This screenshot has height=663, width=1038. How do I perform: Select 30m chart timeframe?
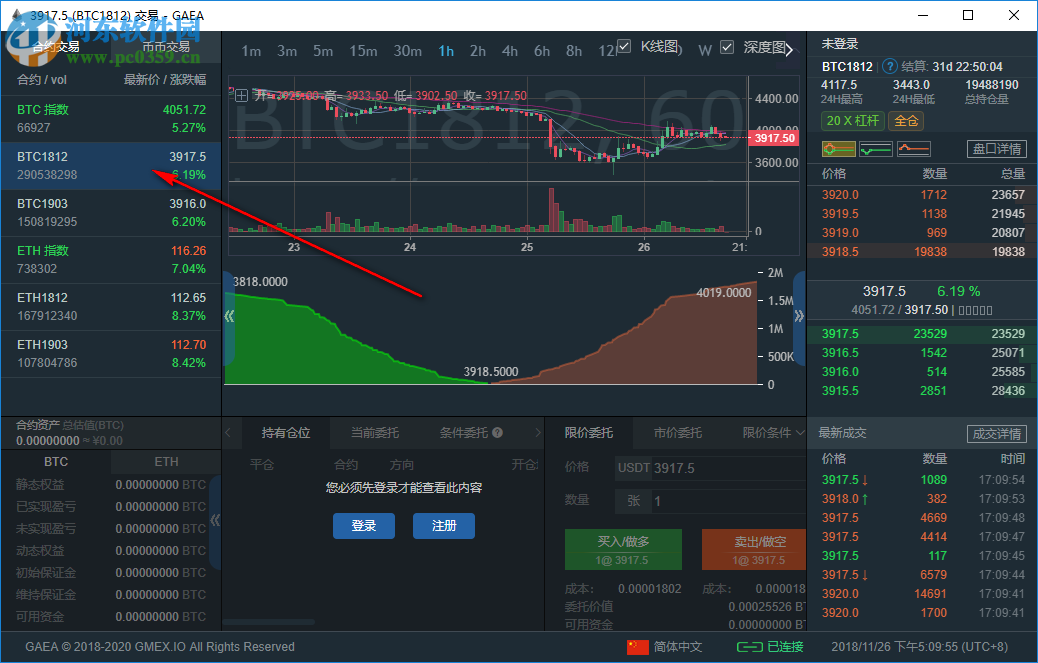(x=408, y=51)
